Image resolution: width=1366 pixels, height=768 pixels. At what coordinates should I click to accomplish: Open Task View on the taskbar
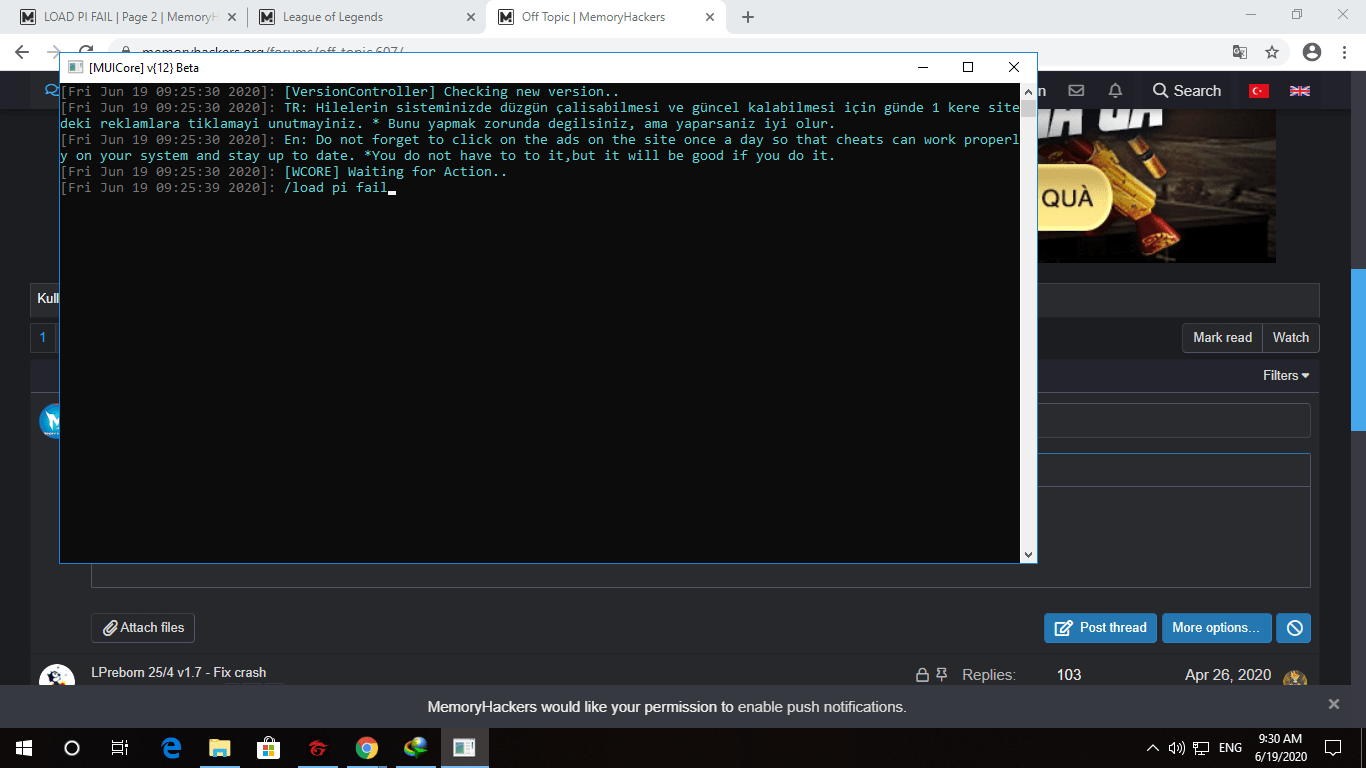click(x=119, y=747)
